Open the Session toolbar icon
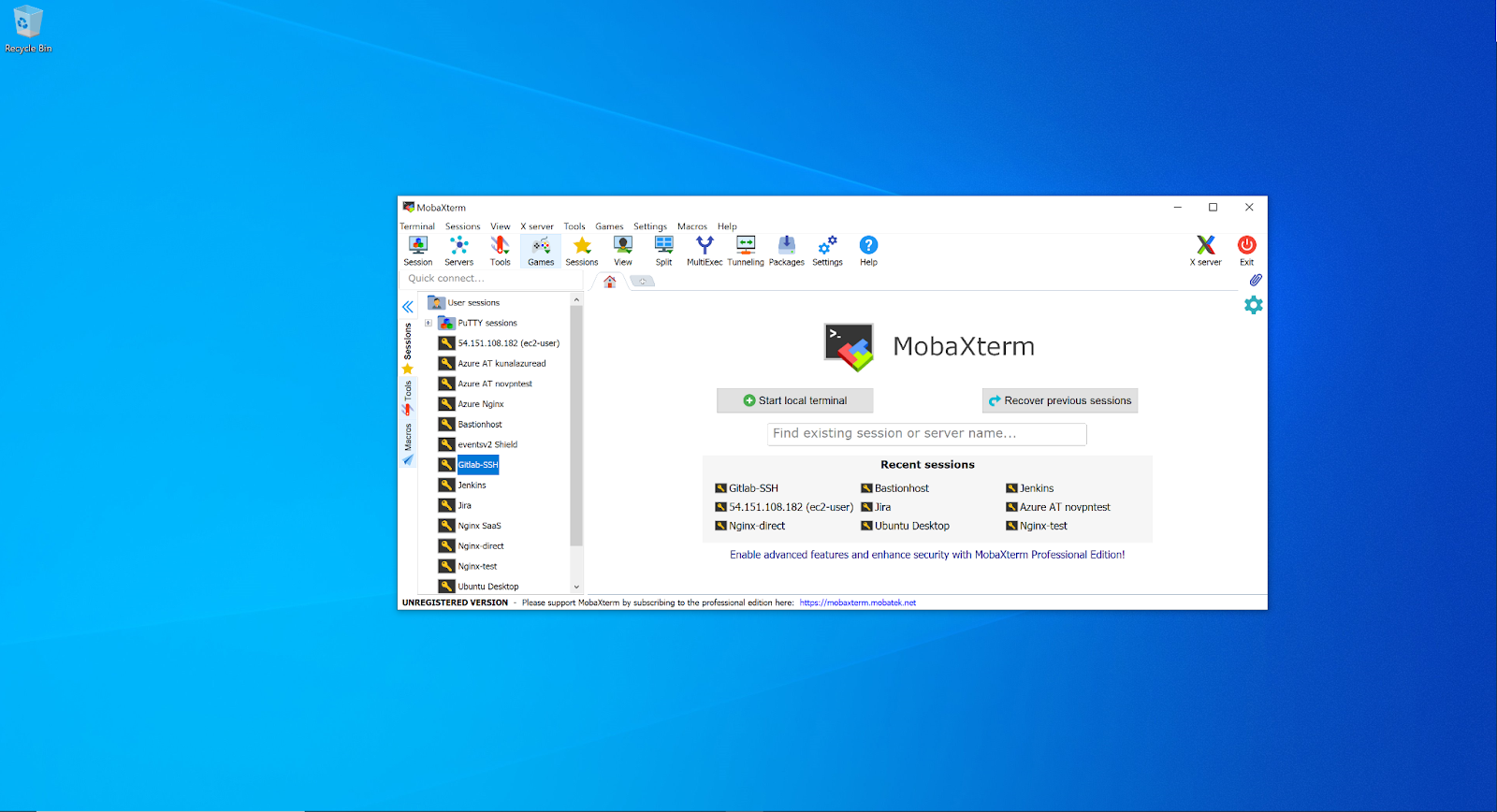Image resolution: width=1497 pixels, height=812 pixels. (x=417, y=251)
